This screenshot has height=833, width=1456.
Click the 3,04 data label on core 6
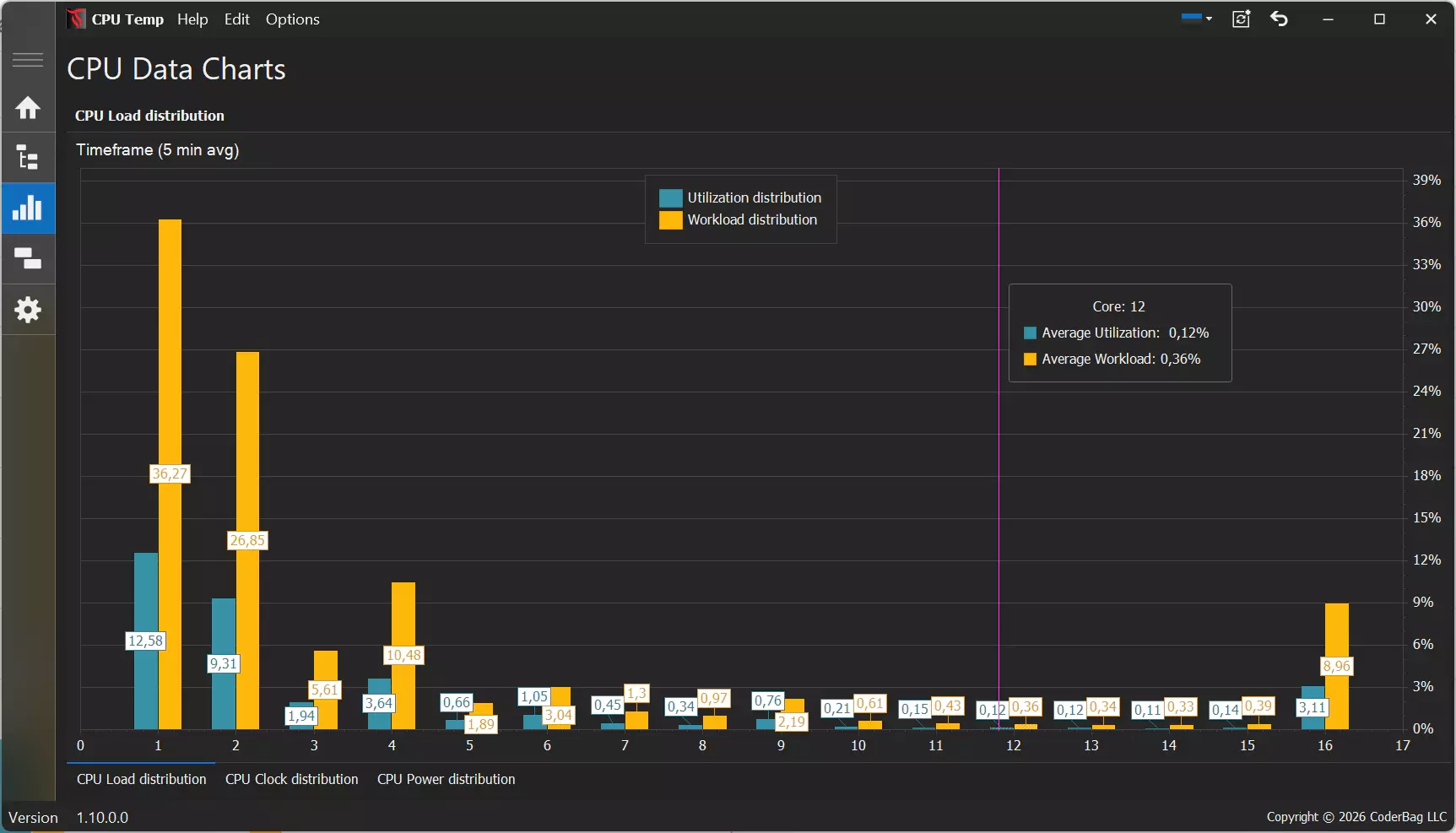pos(559,715)
